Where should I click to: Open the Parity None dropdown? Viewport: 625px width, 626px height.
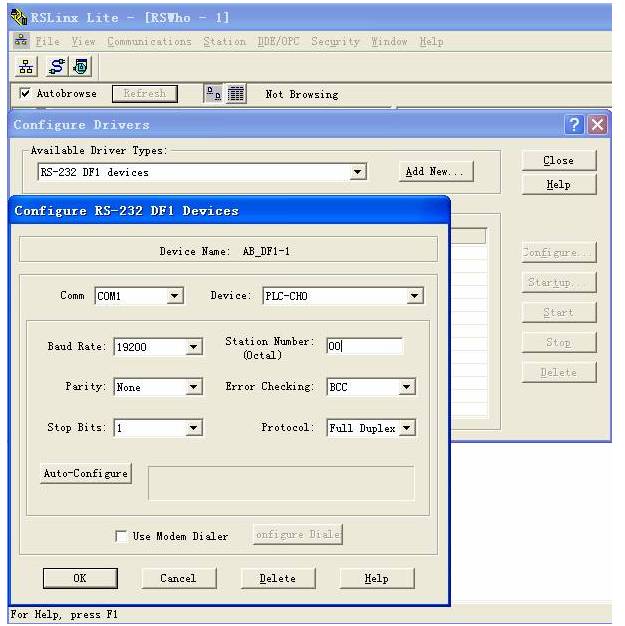click(193, 387)
